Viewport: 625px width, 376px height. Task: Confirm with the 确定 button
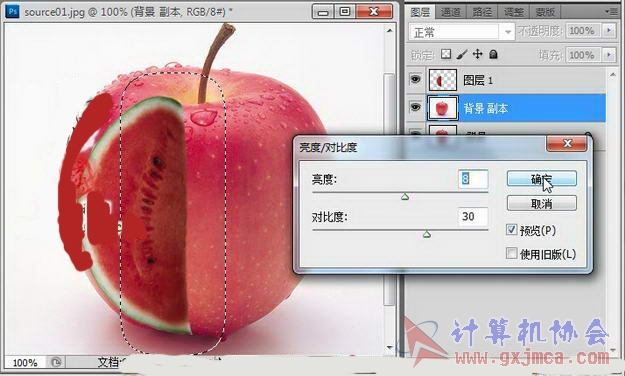[542, 179]
